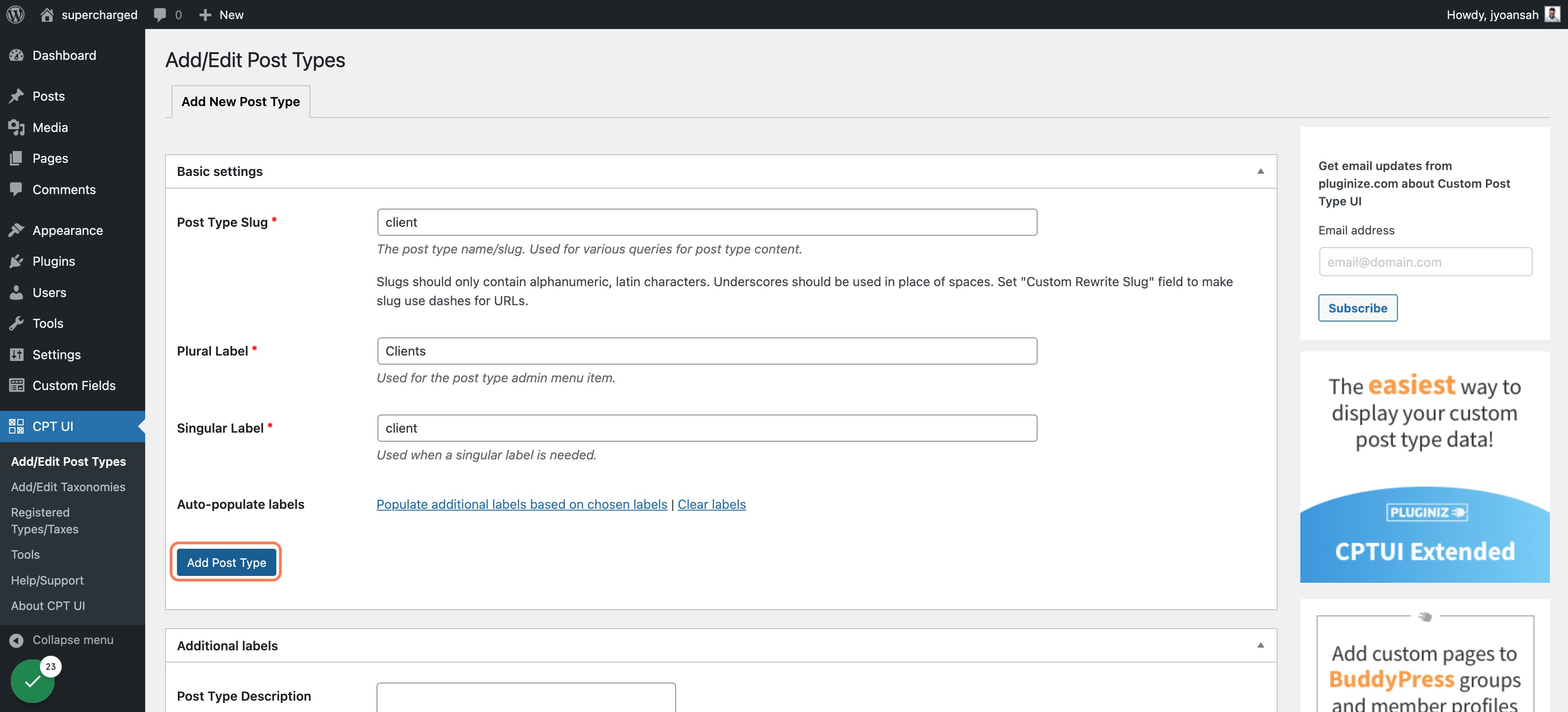This screenshot has width=1568, height=712.
Task: Click the Pages icon in sidebar
Action: (16, 158)
